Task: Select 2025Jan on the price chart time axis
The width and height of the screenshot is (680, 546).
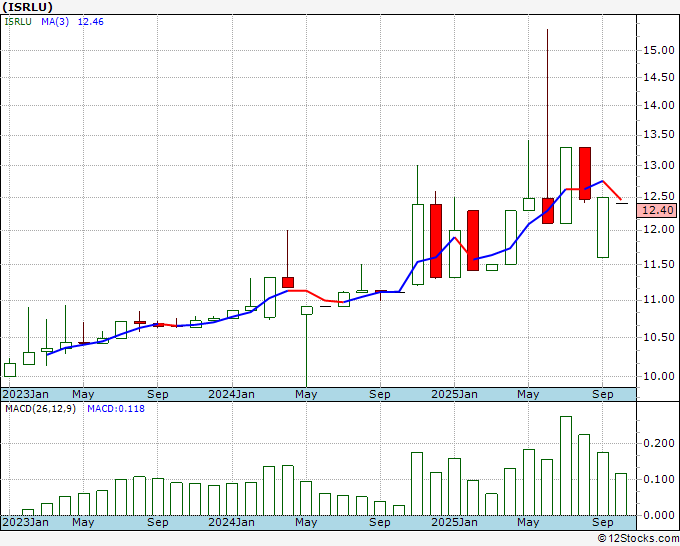Action: [452, 394]
